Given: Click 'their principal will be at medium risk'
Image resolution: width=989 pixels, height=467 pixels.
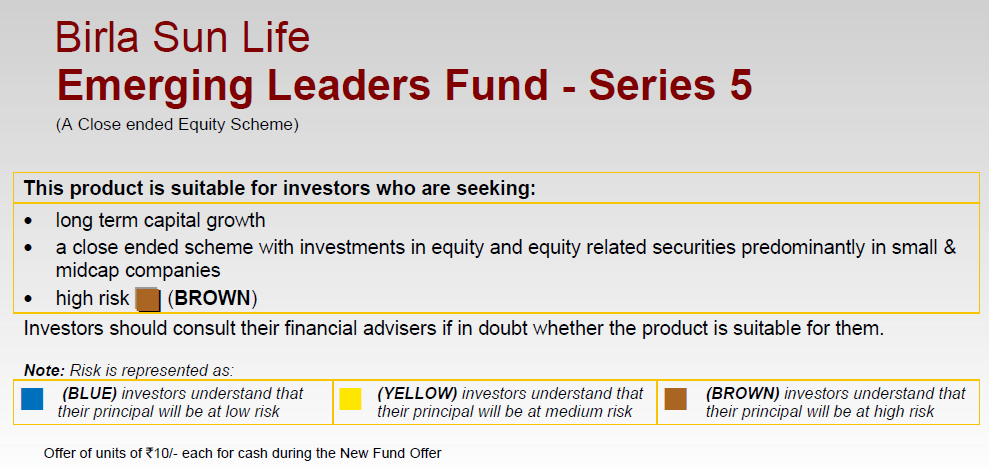Looking at the screenshot, I should (x=505, y=412).
